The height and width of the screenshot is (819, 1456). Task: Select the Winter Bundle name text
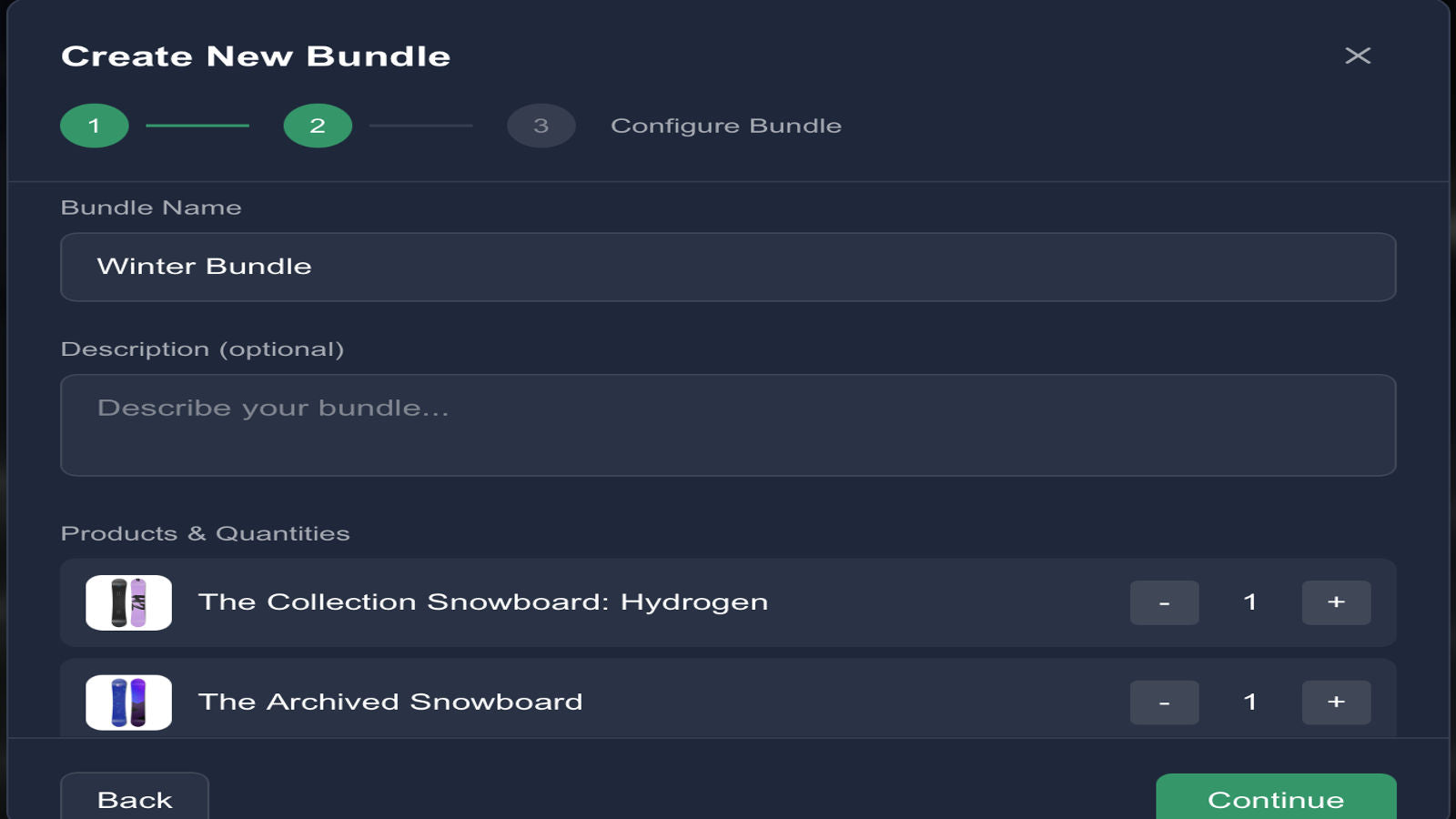(203, 267)
